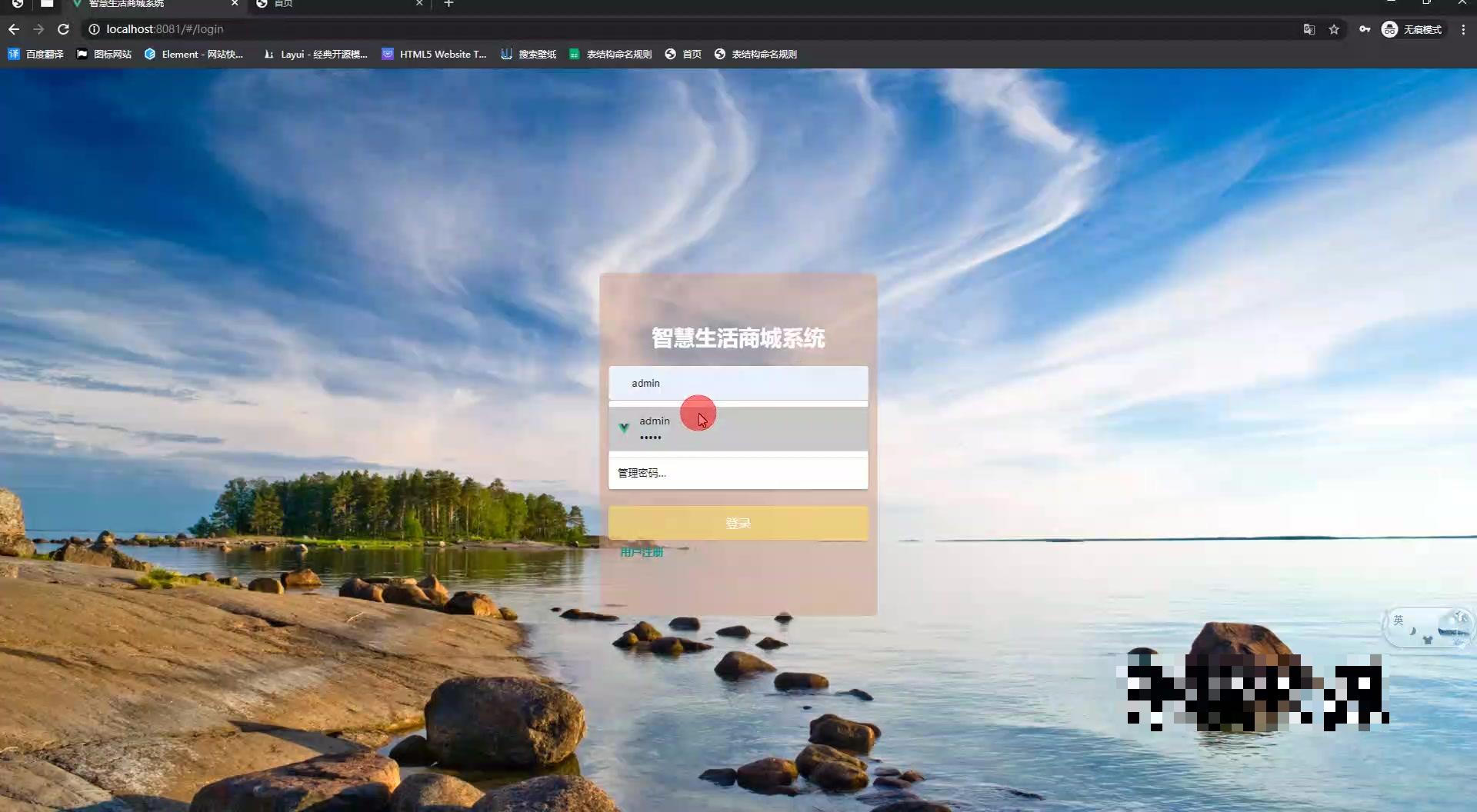Click the page translate icon in address bar

[x=1309, y=29]
